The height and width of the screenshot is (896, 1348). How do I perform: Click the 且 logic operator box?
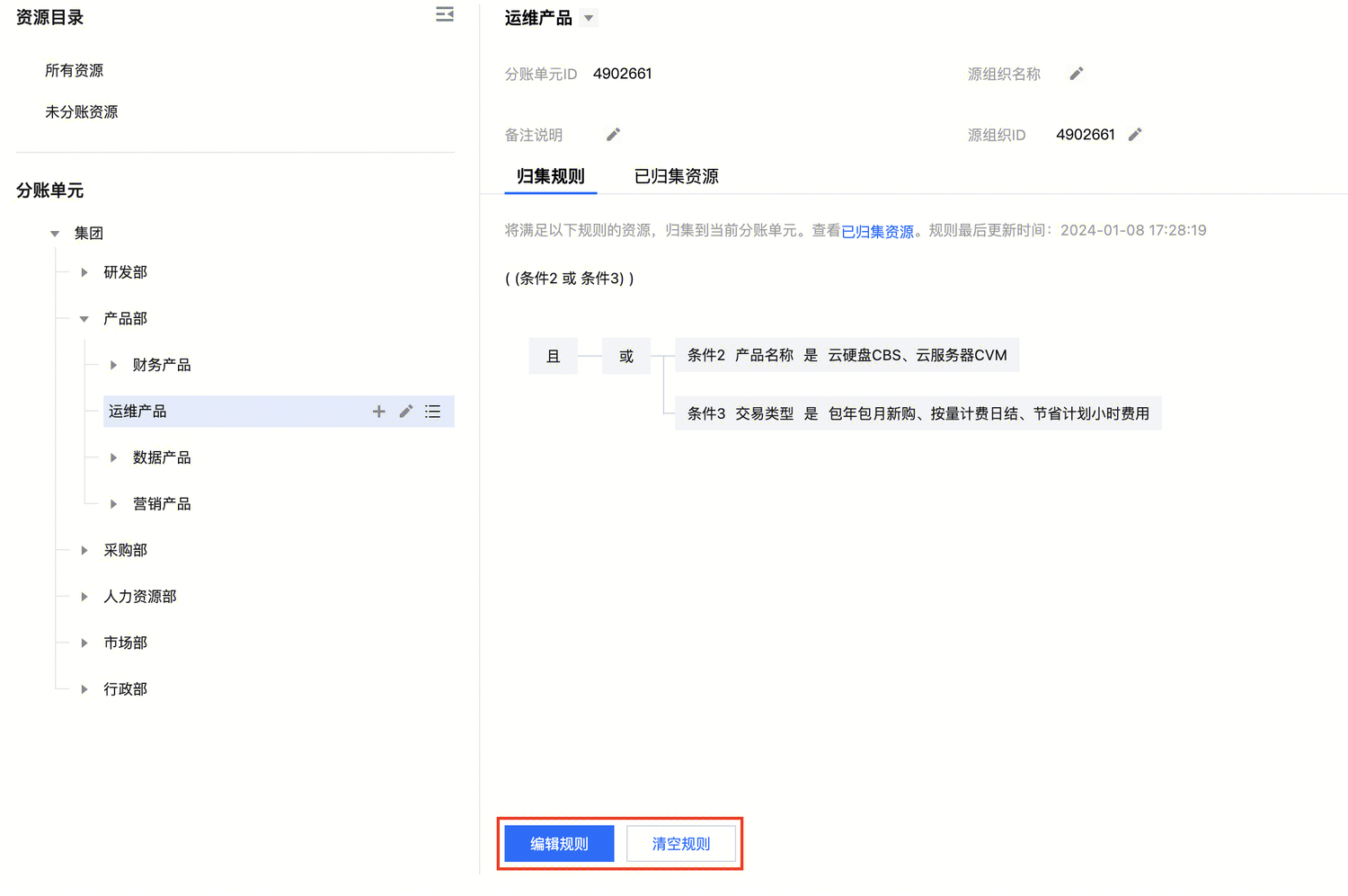tap(554, 357)
